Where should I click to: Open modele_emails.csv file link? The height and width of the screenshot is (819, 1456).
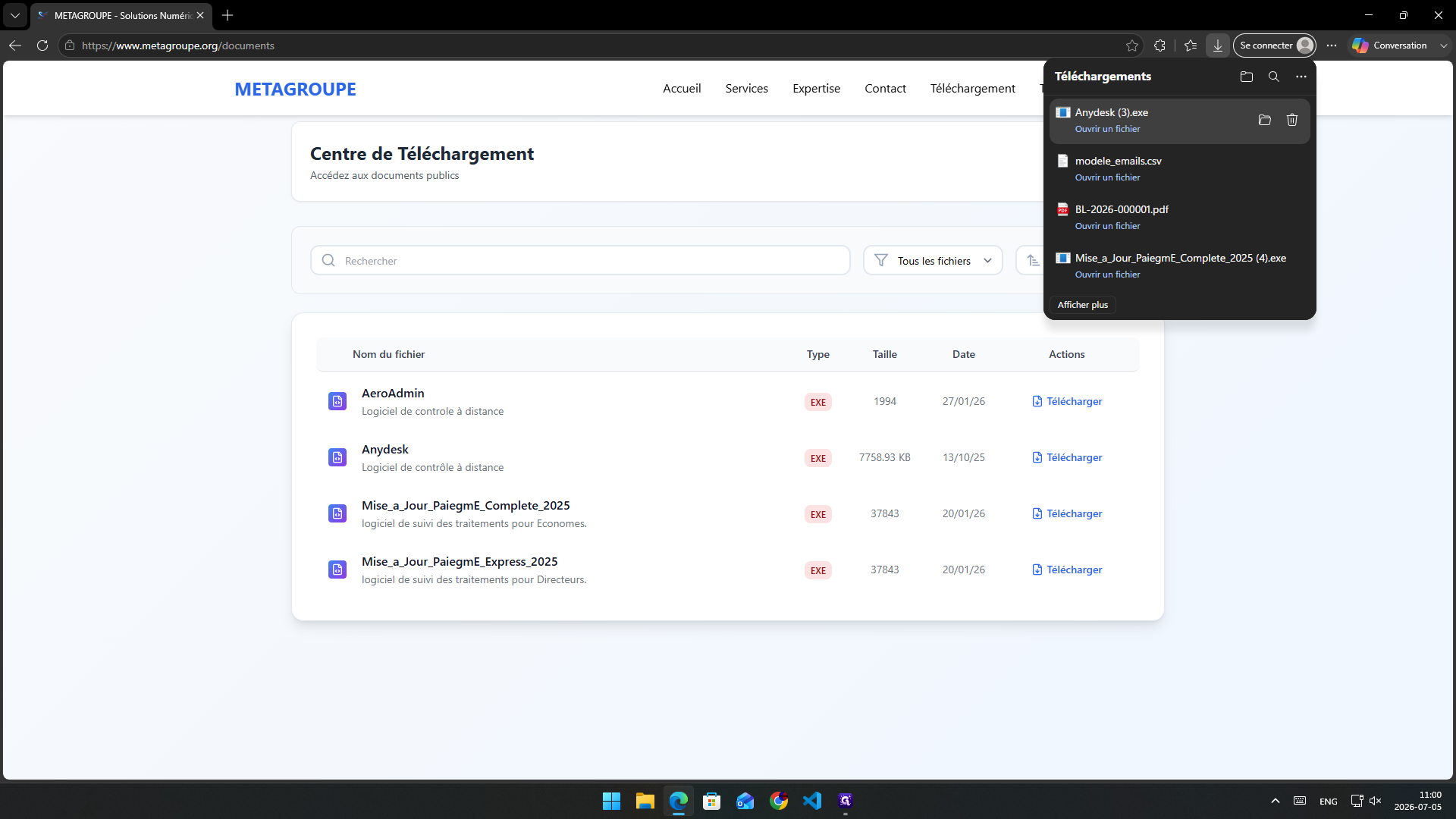click(x=1107, y=177)
